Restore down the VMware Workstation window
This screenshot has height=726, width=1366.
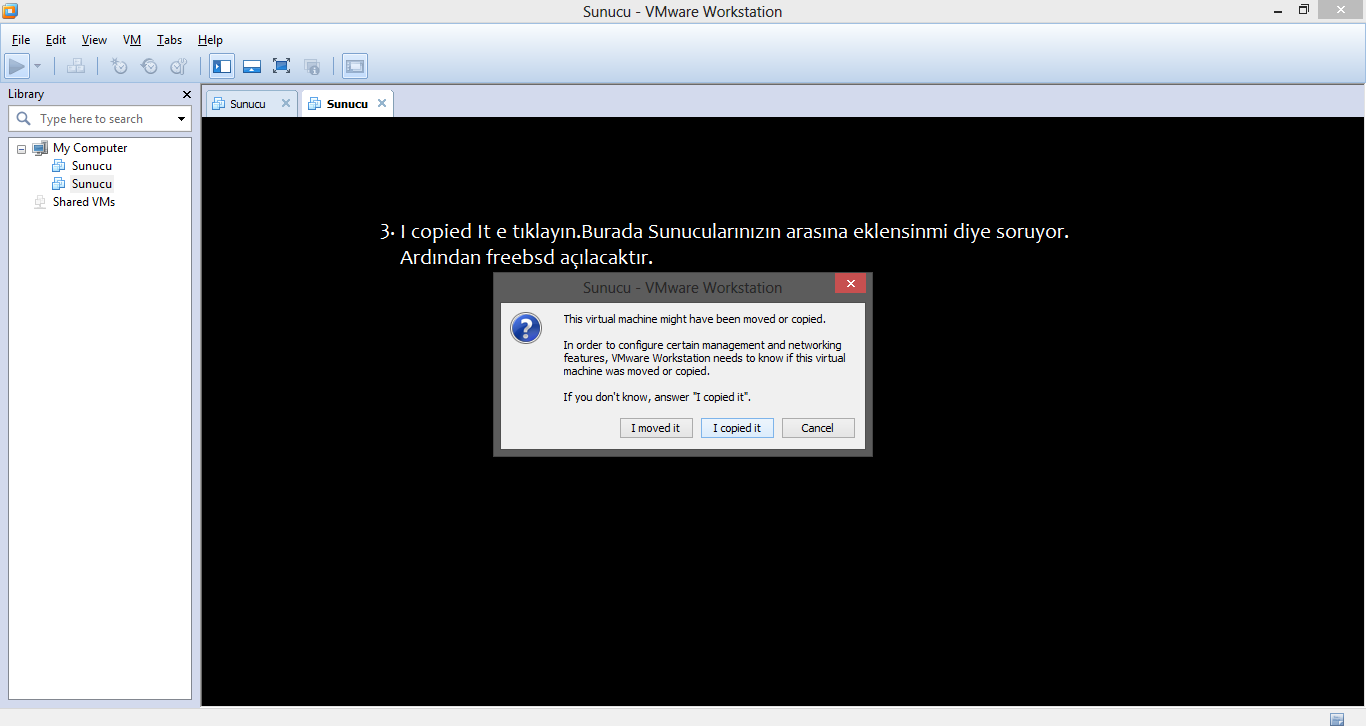pos(1304,10)
